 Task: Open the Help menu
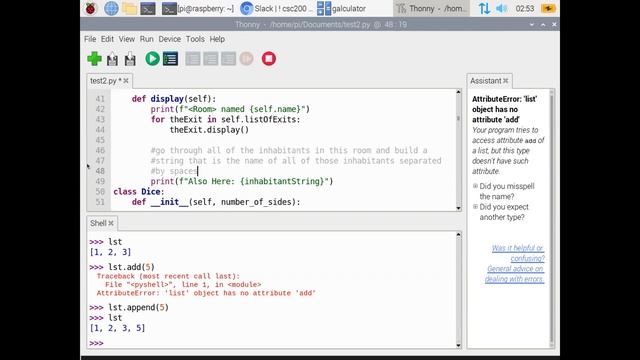point(217,39)
